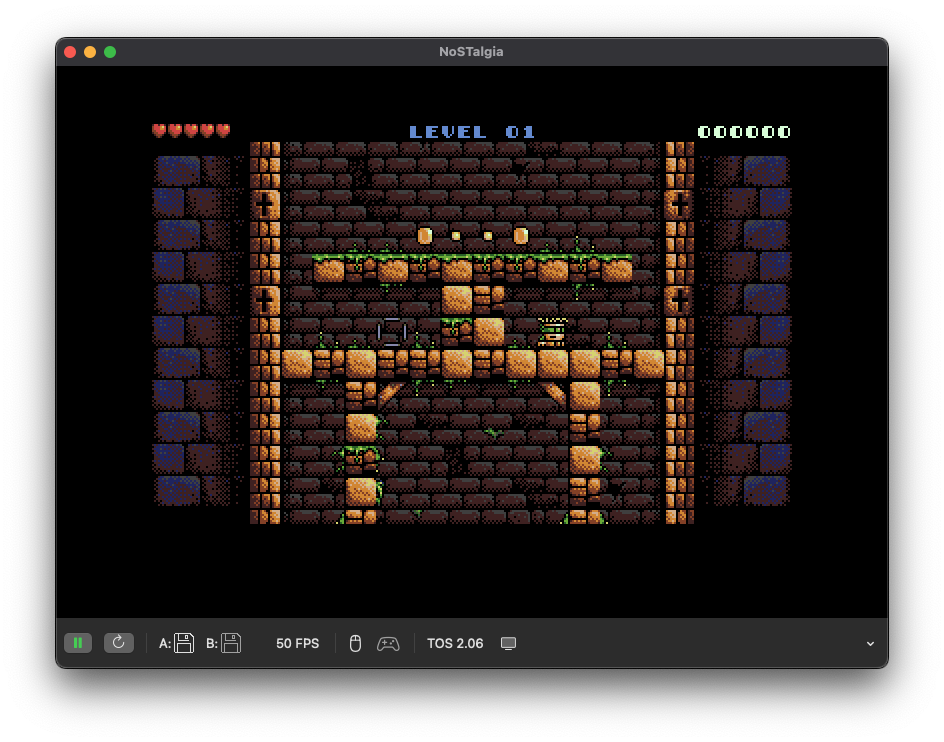944x742 pixels.
Task: Click the monitor display icon
Action: tap(508, 643)
